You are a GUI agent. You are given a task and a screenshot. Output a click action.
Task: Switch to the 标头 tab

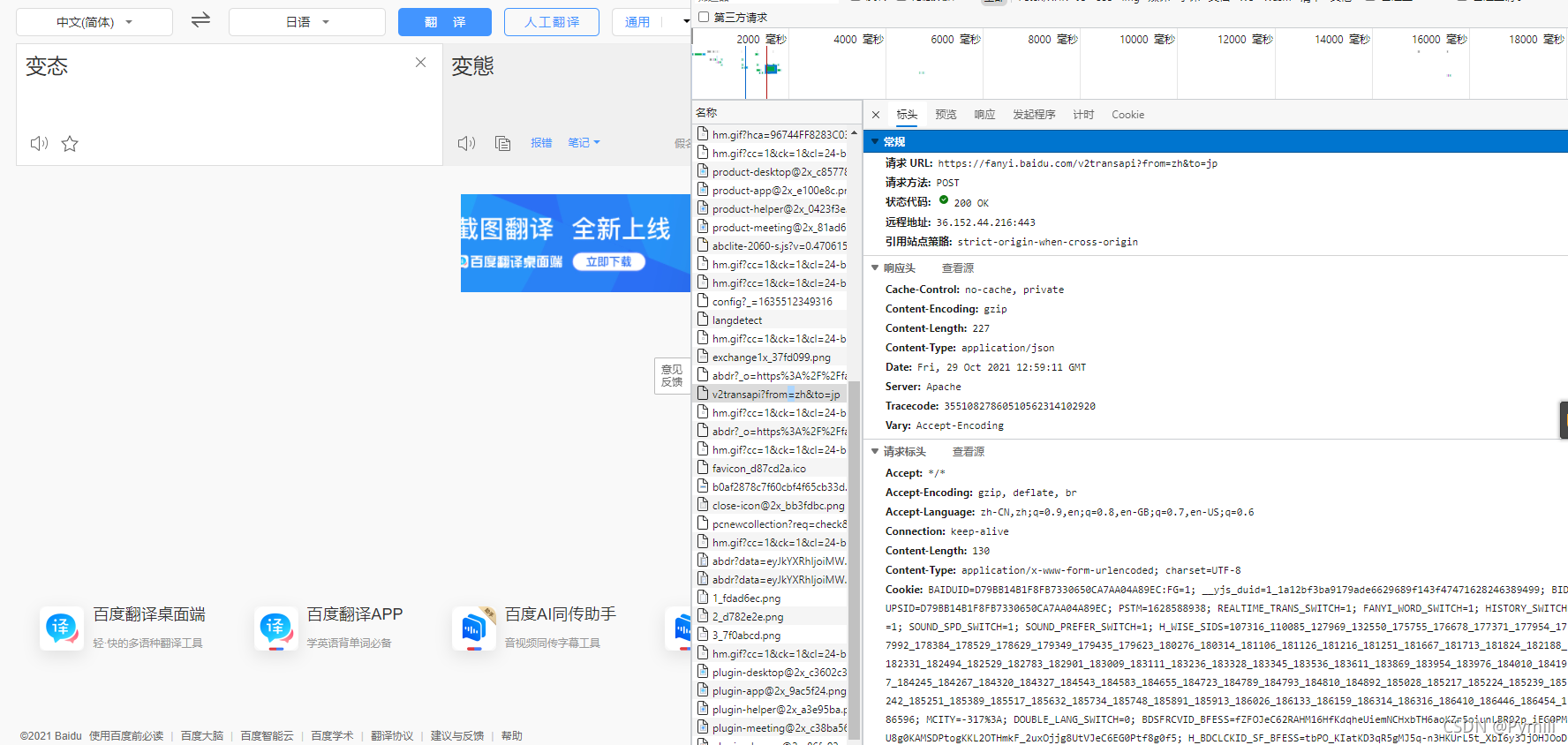907,115
